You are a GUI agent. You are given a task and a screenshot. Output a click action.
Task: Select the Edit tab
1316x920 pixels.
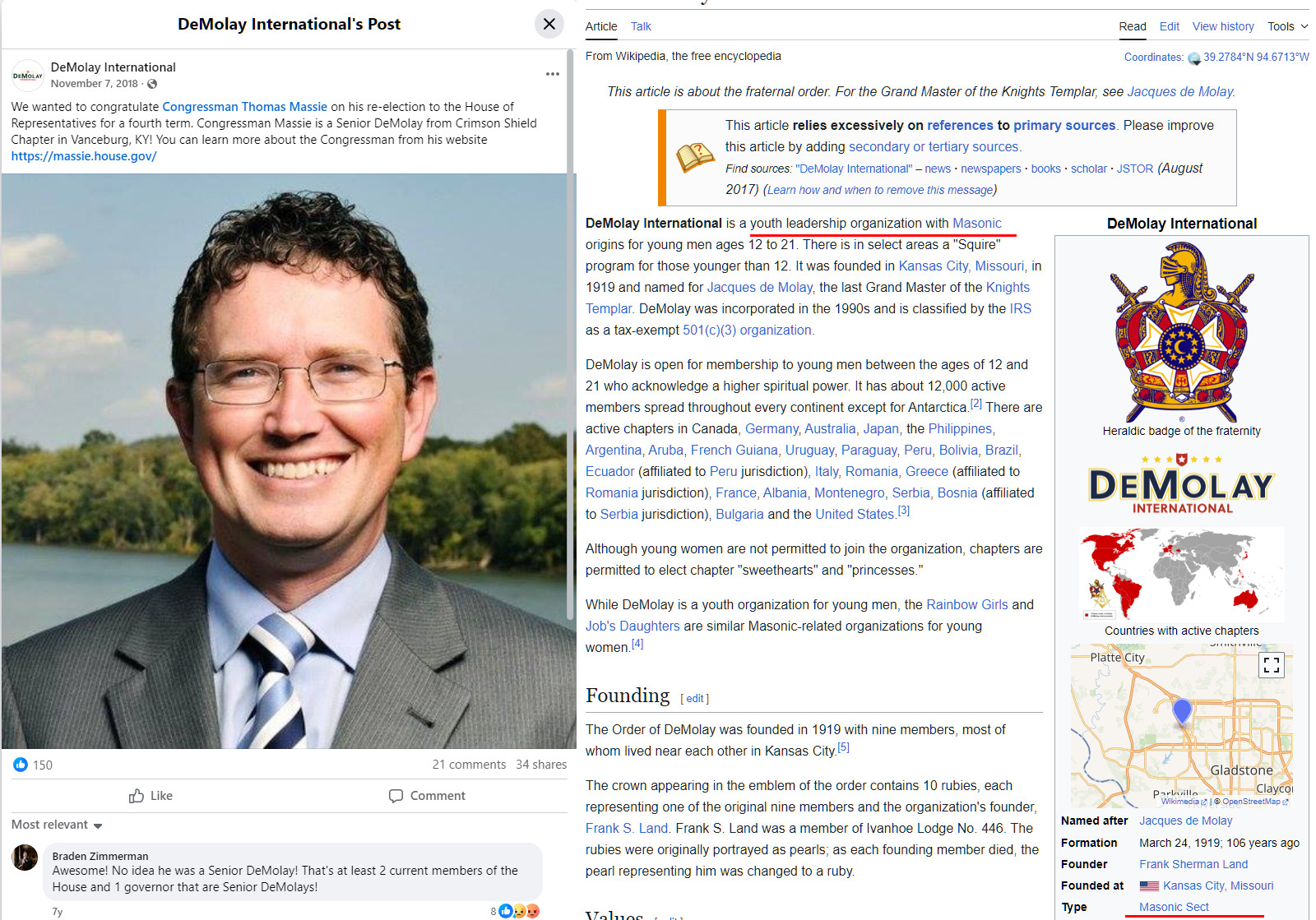1170,26
